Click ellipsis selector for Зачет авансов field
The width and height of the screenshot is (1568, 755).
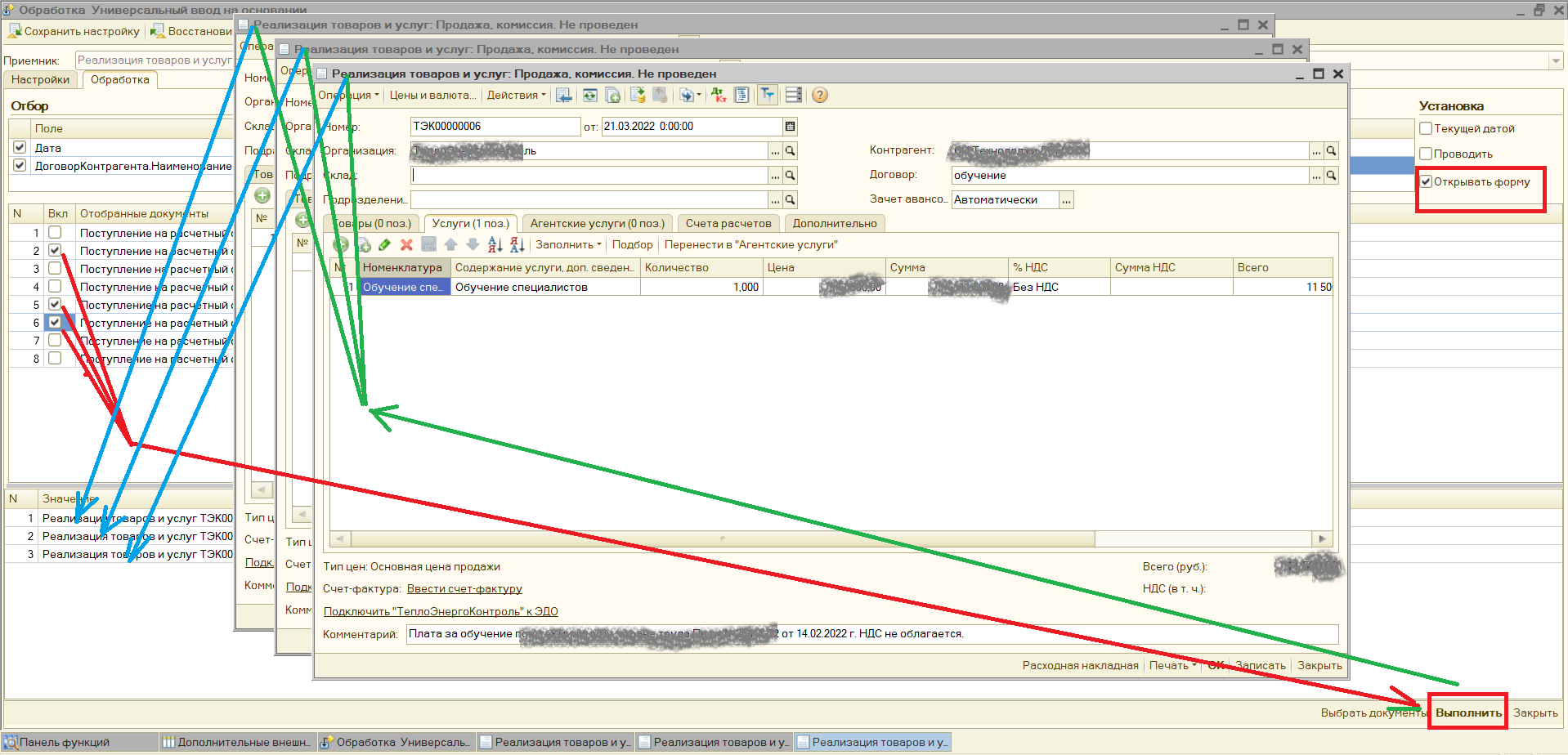(1066, 200)
